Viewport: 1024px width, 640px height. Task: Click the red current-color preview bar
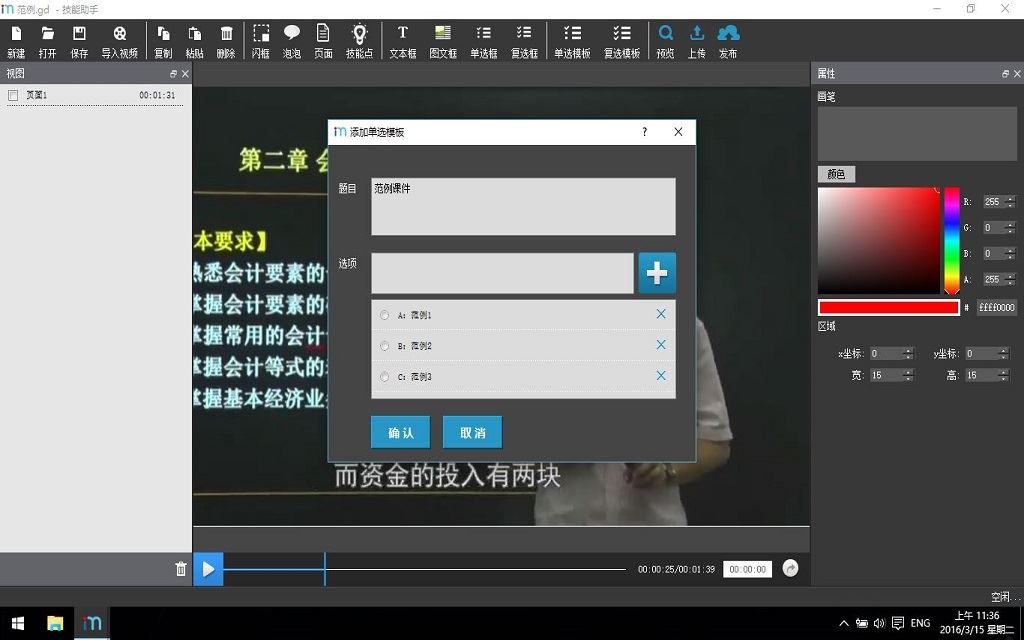[x=888, y=308]
